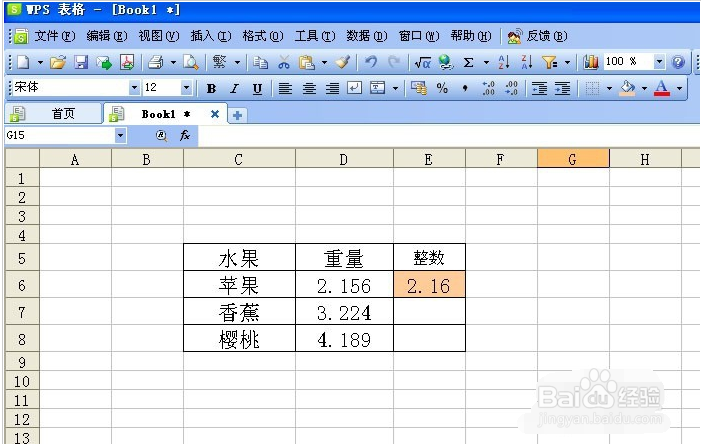Click the Name Box showing G15
The width and height of the screenshot is (701, 444).
click(x=59, y=135)
